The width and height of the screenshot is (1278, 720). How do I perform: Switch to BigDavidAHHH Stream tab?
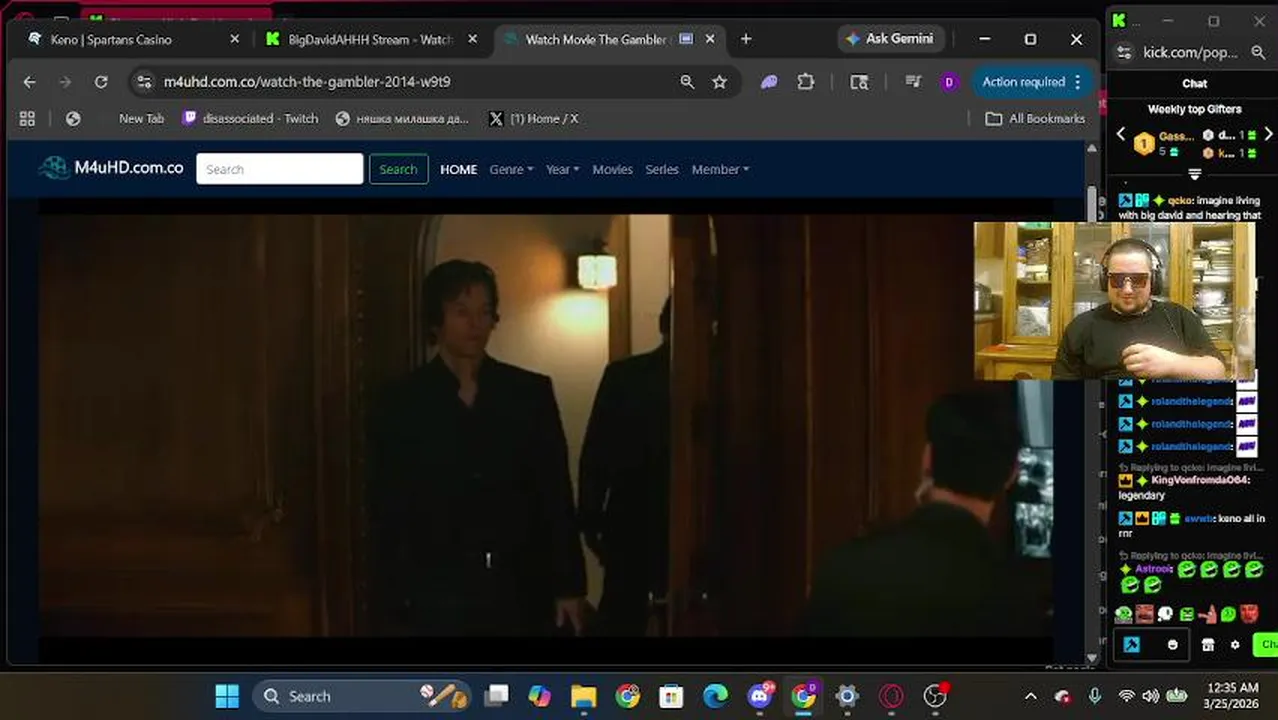pos(373,39)
